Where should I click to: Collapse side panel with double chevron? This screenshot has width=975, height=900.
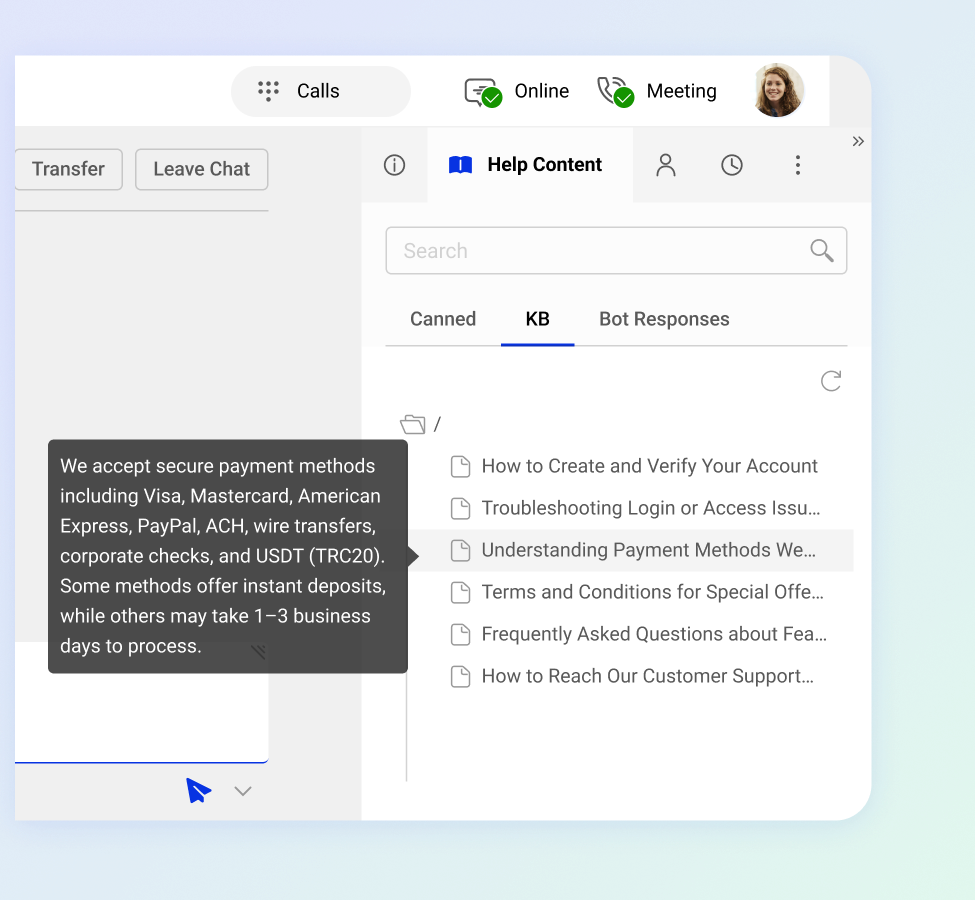858,141
